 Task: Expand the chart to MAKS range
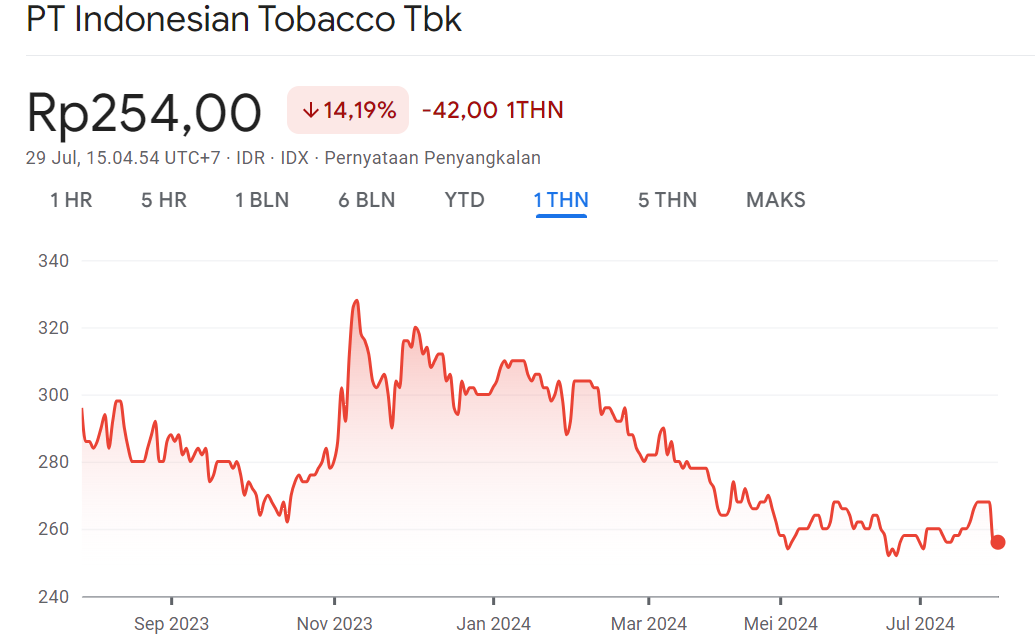pos(774,200)
